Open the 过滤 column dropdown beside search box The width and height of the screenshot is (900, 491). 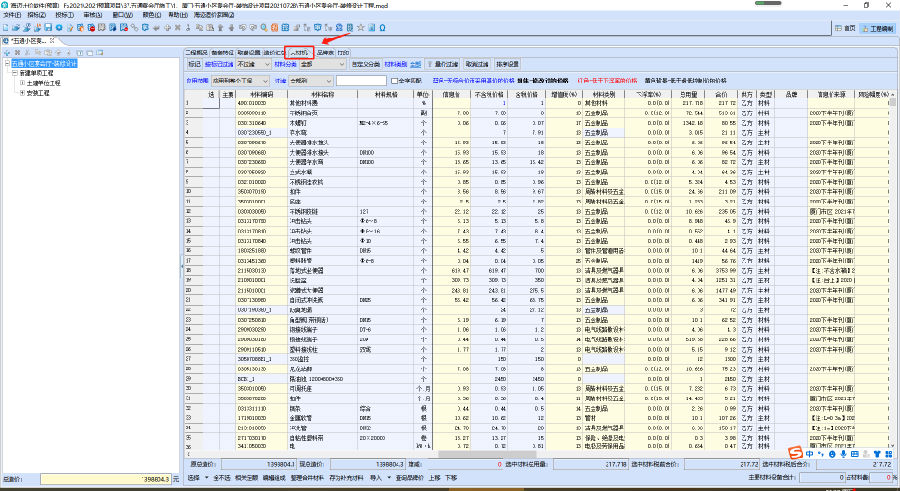310,80
